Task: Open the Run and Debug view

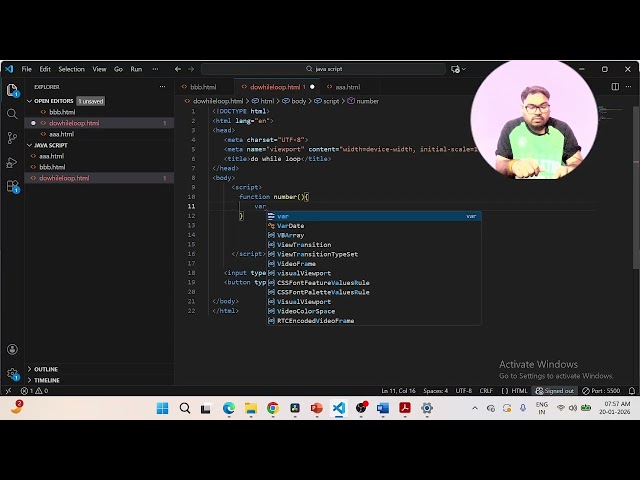Action: click(x=12, y=162)
